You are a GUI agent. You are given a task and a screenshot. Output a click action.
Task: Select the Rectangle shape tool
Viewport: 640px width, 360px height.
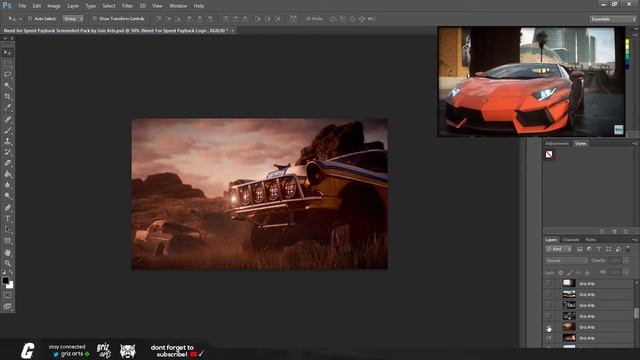(x=7, y=241)
